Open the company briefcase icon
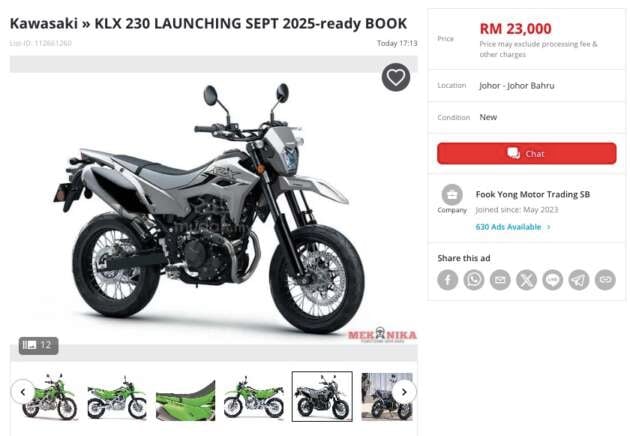Screen dimensions: 630x436 click(x=452, y=195)
